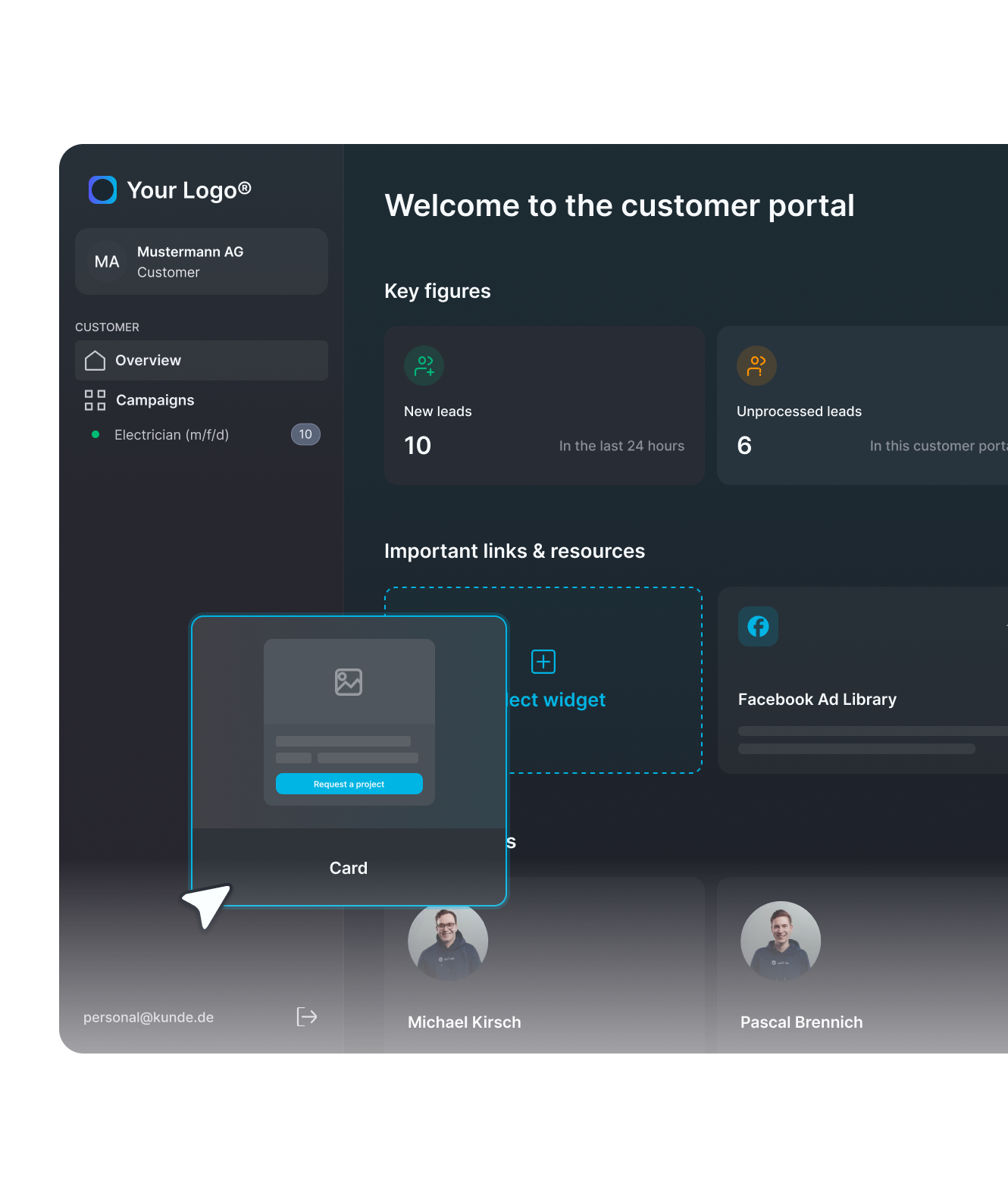The width and height of the screenshot is (1008, 1196).
Task: Click the Select widget link text
Action: click(556, 700)
